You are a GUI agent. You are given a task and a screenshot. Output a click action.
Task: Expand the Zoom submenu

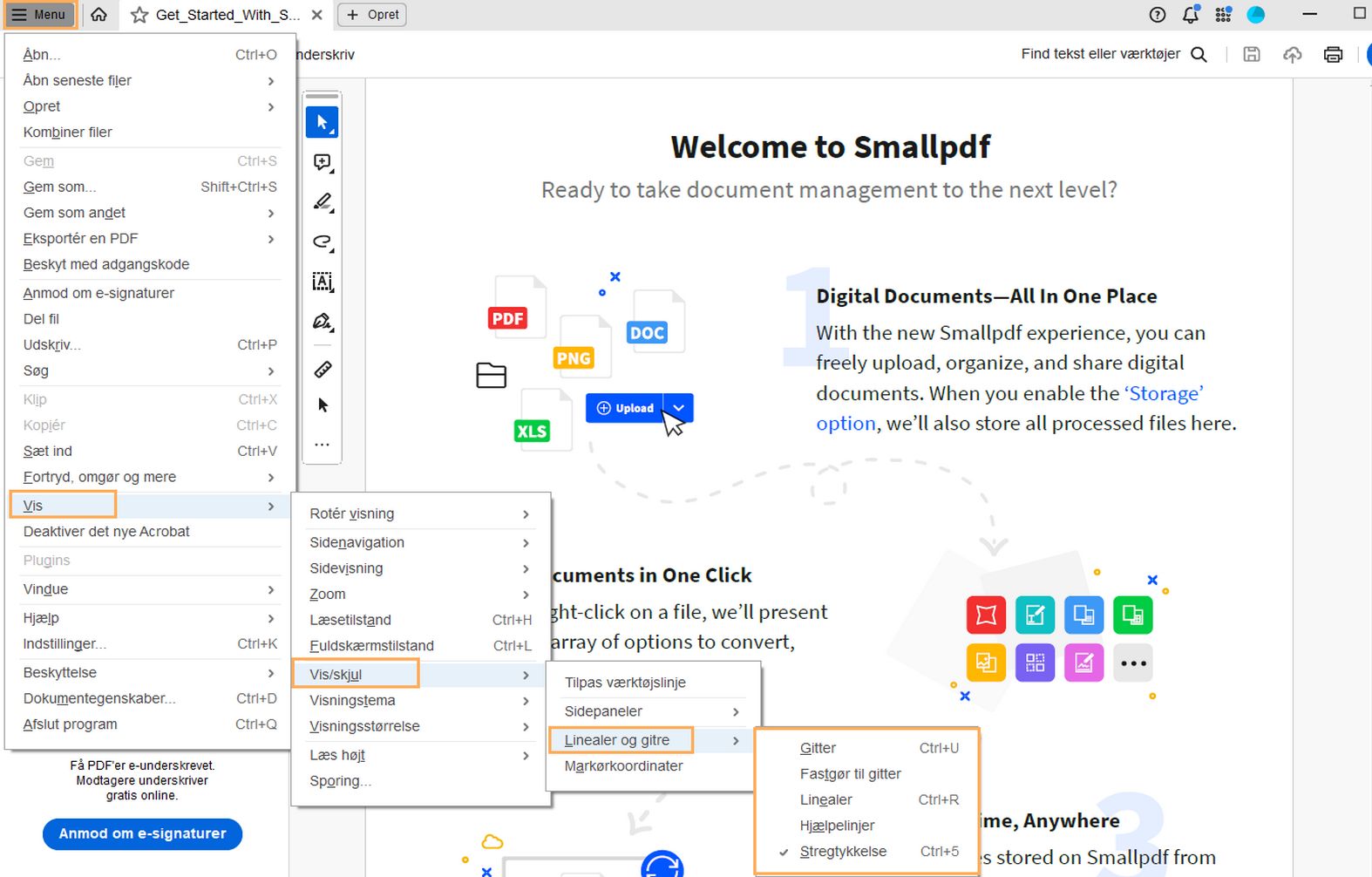(x=421, y=595)
